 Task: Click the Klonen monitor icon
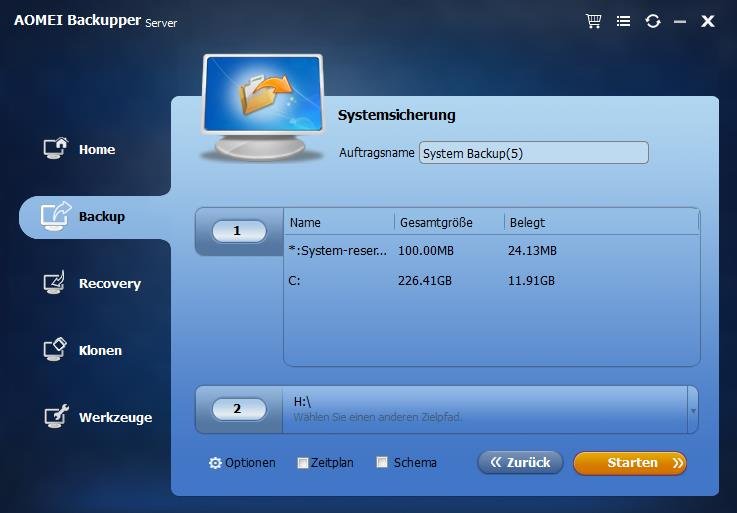tap(55, 349)
